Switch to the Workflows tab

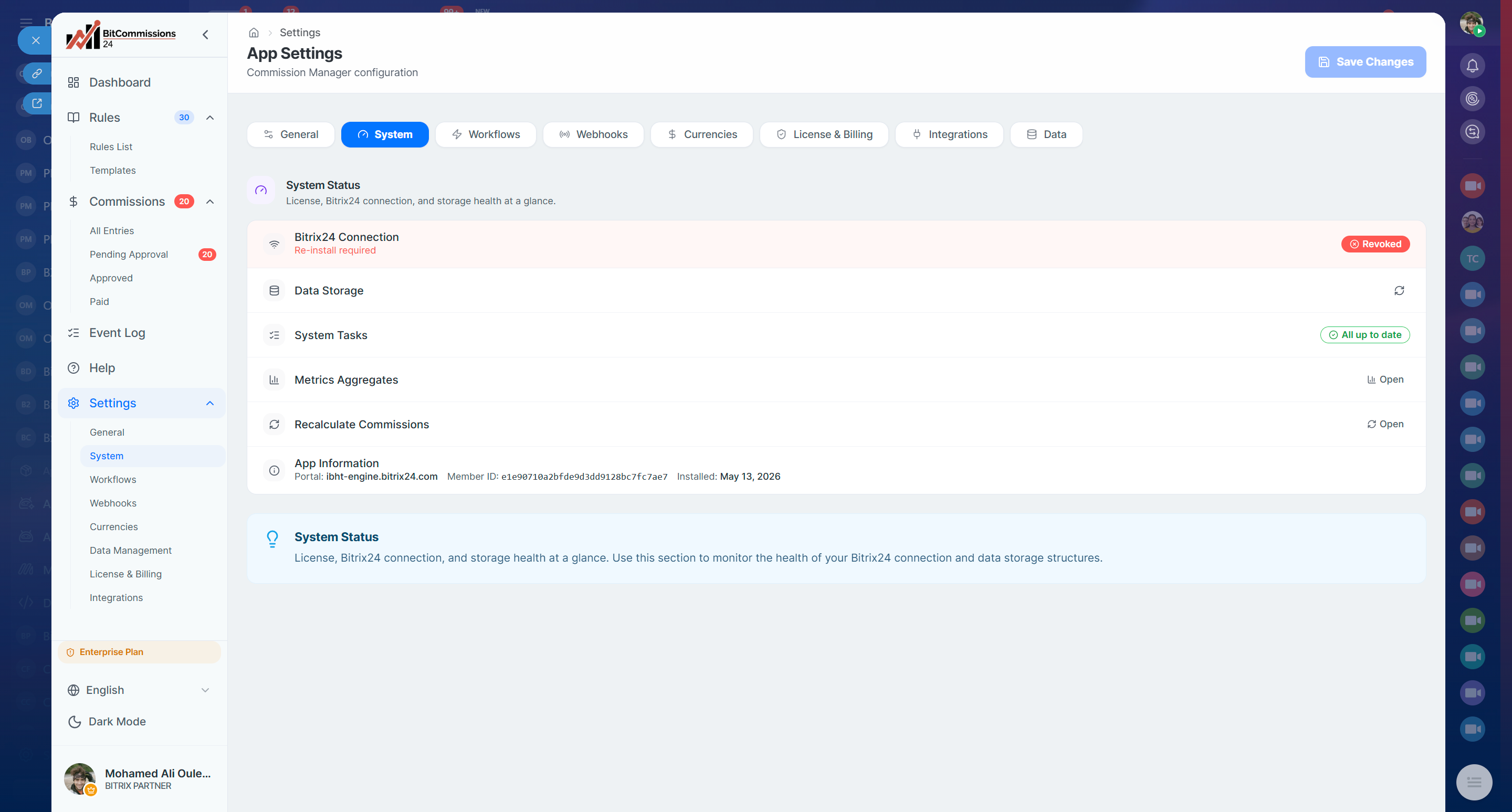pyautogui.click(x=486, y=134)
